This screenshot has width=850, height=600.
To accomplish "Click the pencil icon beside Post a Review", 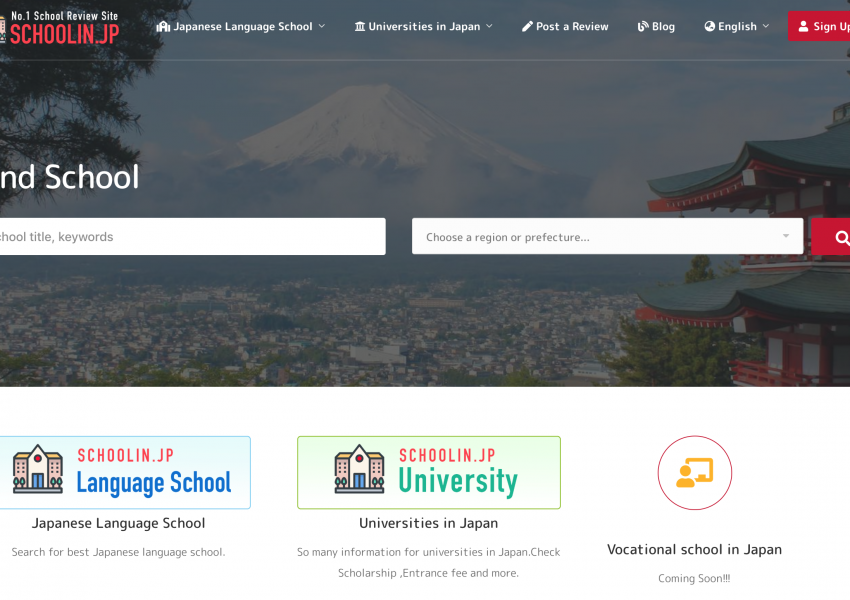I will 527,26.
